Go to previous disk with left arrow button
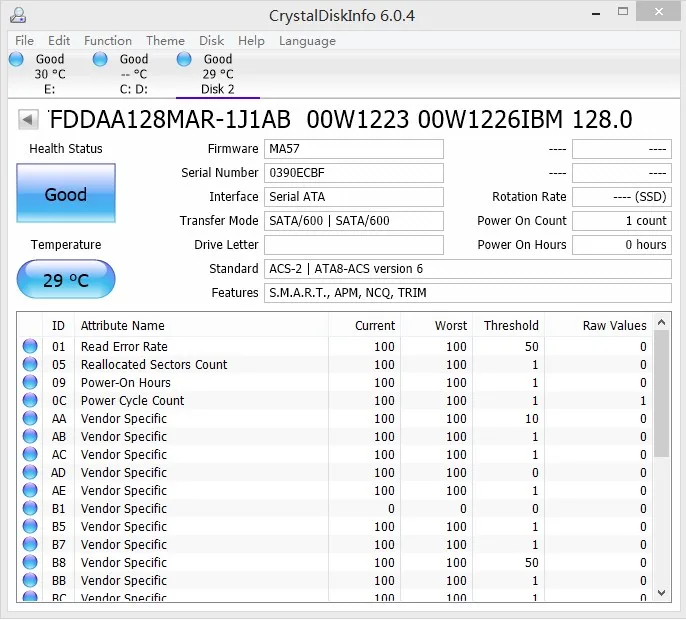 click(x=28, y=119)
